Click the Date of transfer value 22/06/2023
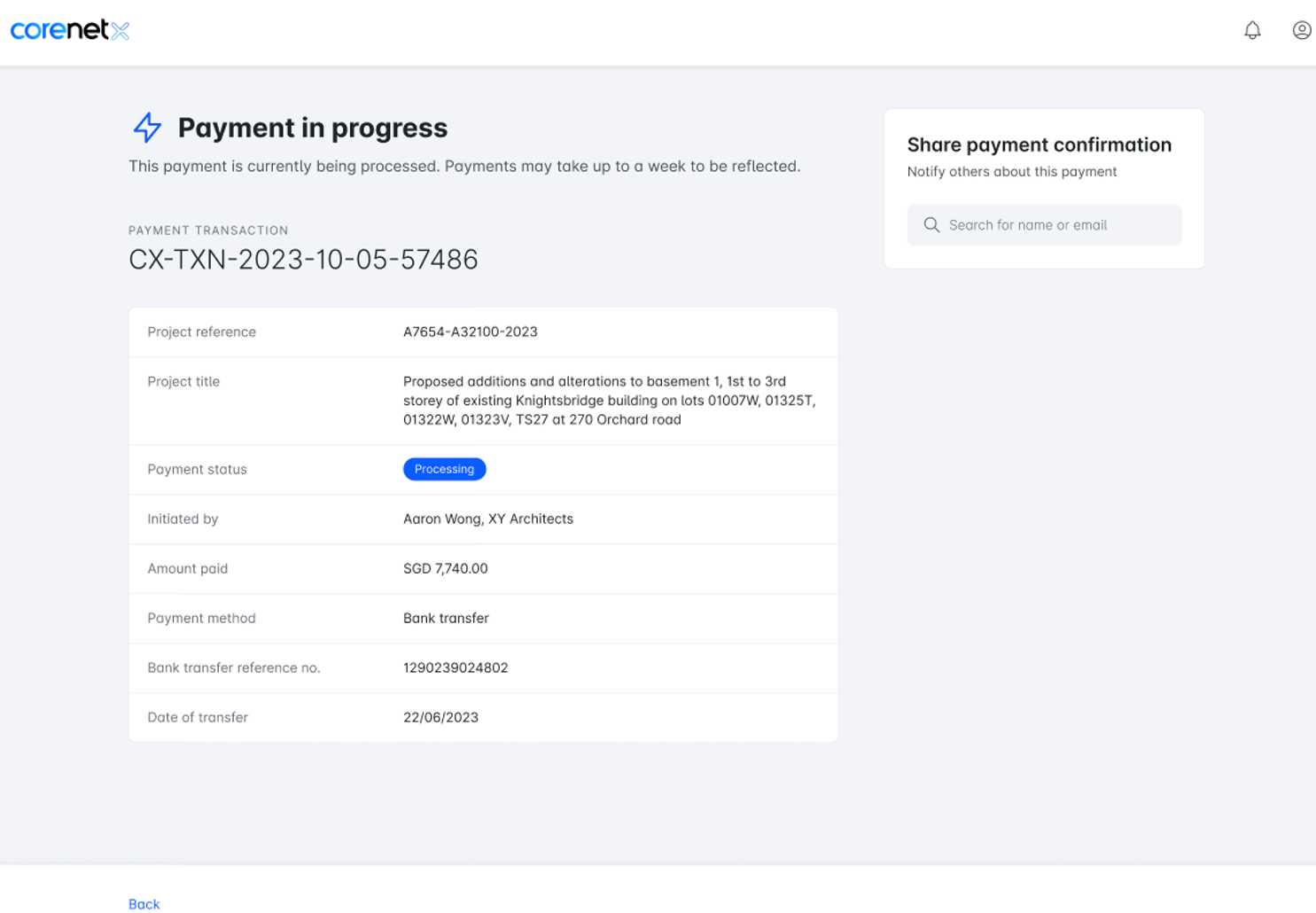The height and width of the screenshot is (913, 1316). pyautogui.click(x=440, y=717)
